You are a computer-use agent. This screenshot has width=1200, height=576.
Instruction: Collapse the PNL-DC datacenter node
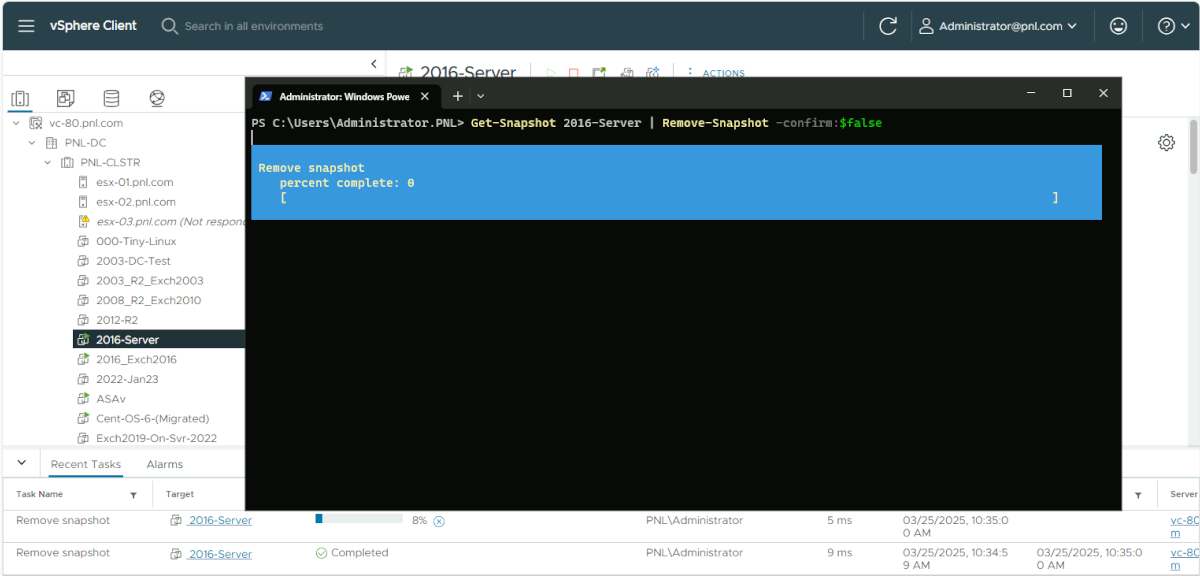coord(33,143)
